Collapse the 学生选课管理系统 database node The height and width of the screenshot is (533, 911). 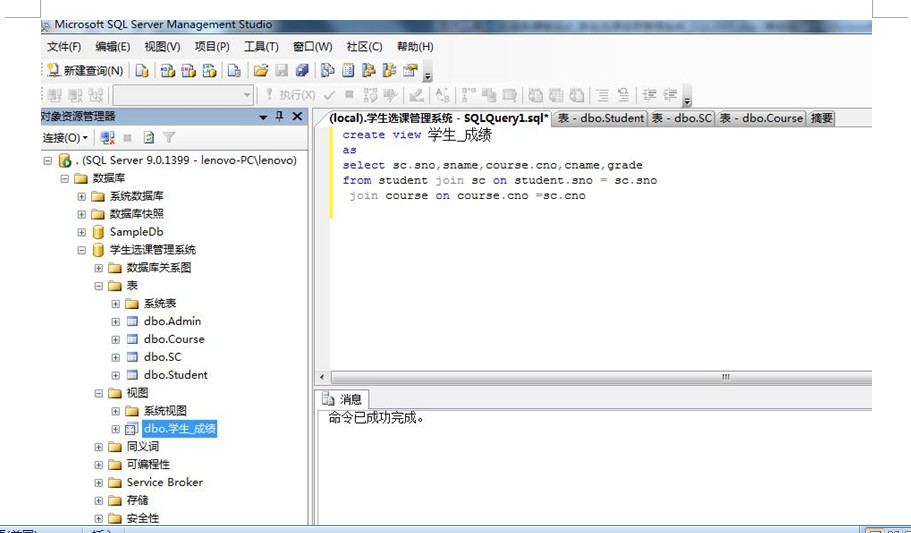[x=81, y=250]
